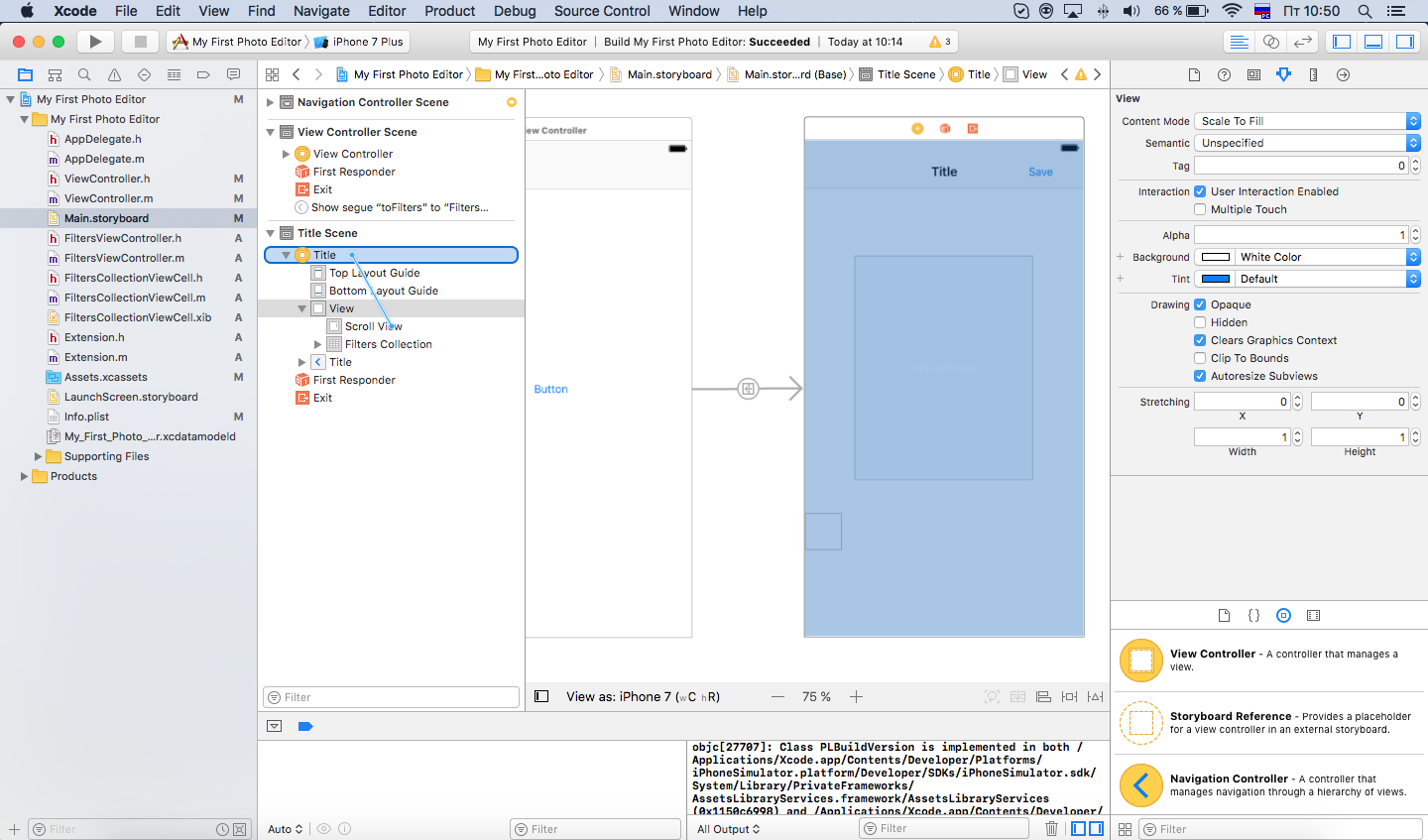The height and width of the screenshot is (840, 1428).
Task: Open the Navigate menu
Action: pyautogui.click(x=321, y=11)
